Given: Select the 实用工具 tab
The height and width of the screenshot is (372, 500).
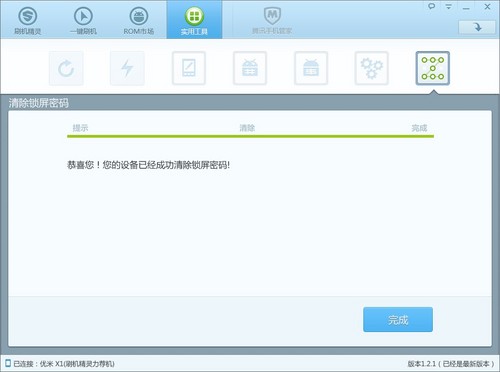Looking at the screenshot, I should click(x=194, y=20).
